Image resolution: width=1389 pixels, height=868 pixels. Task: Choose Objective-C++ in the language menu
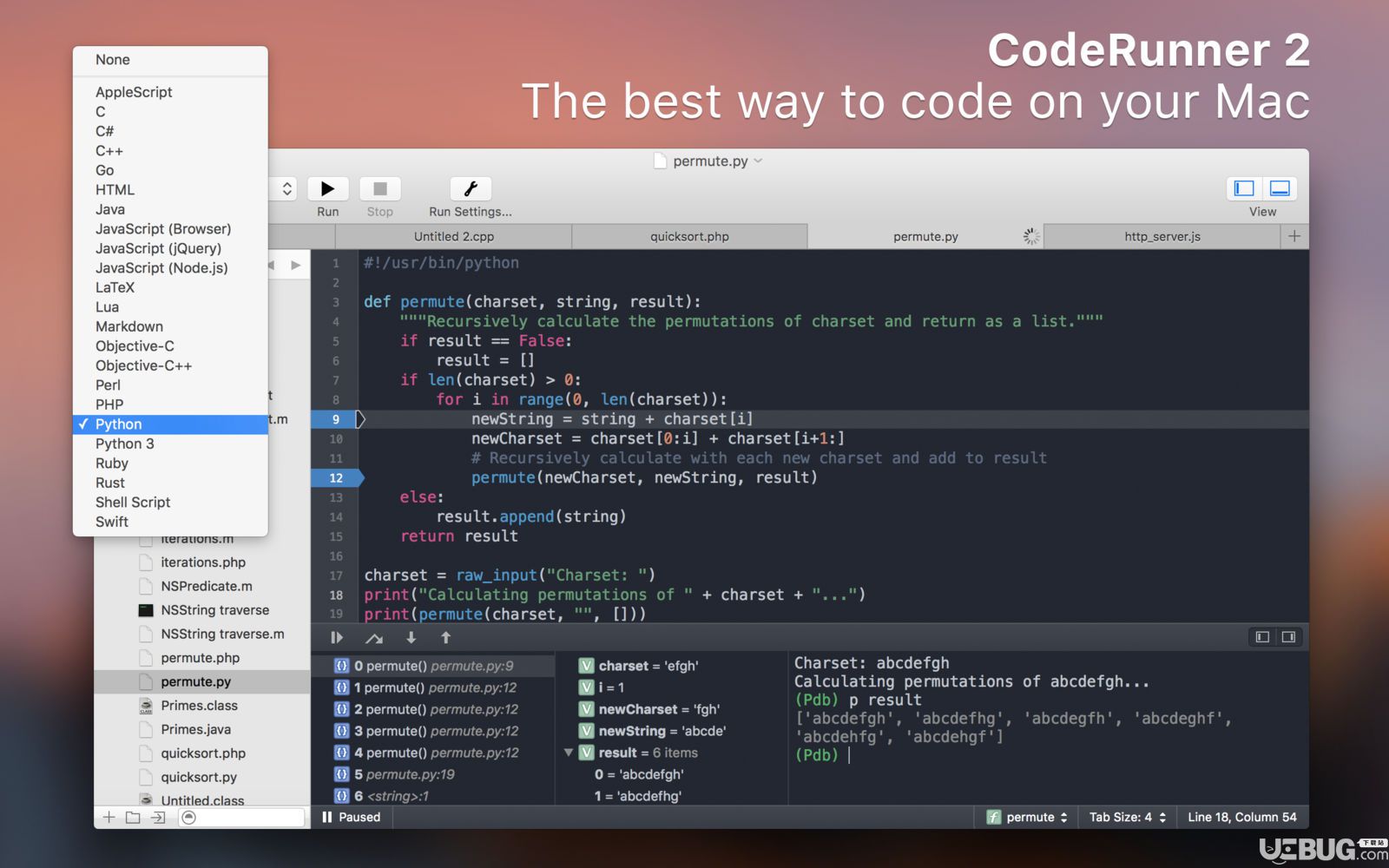pos(170,365)
